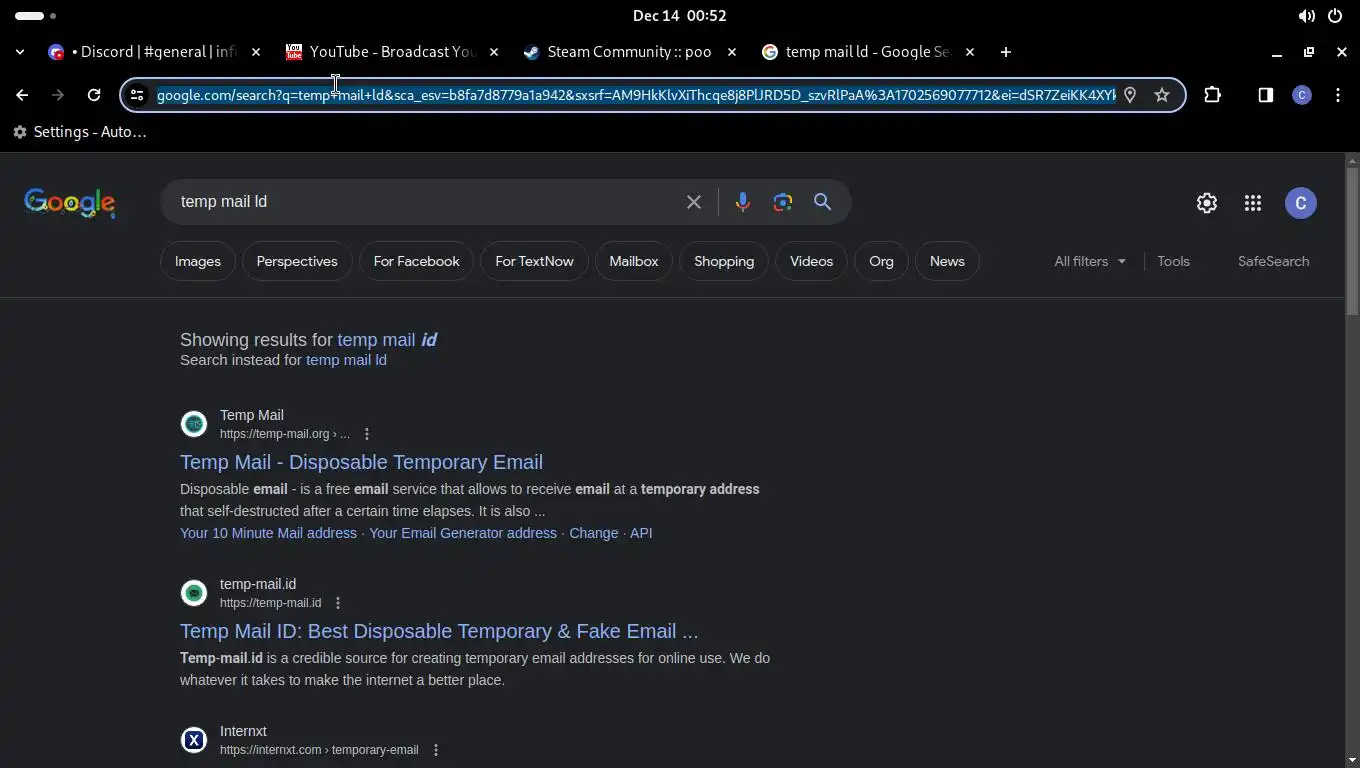Screen dimensions: 1360x768
Task: Open the Google apps grid
Action: coord(1253,203)
